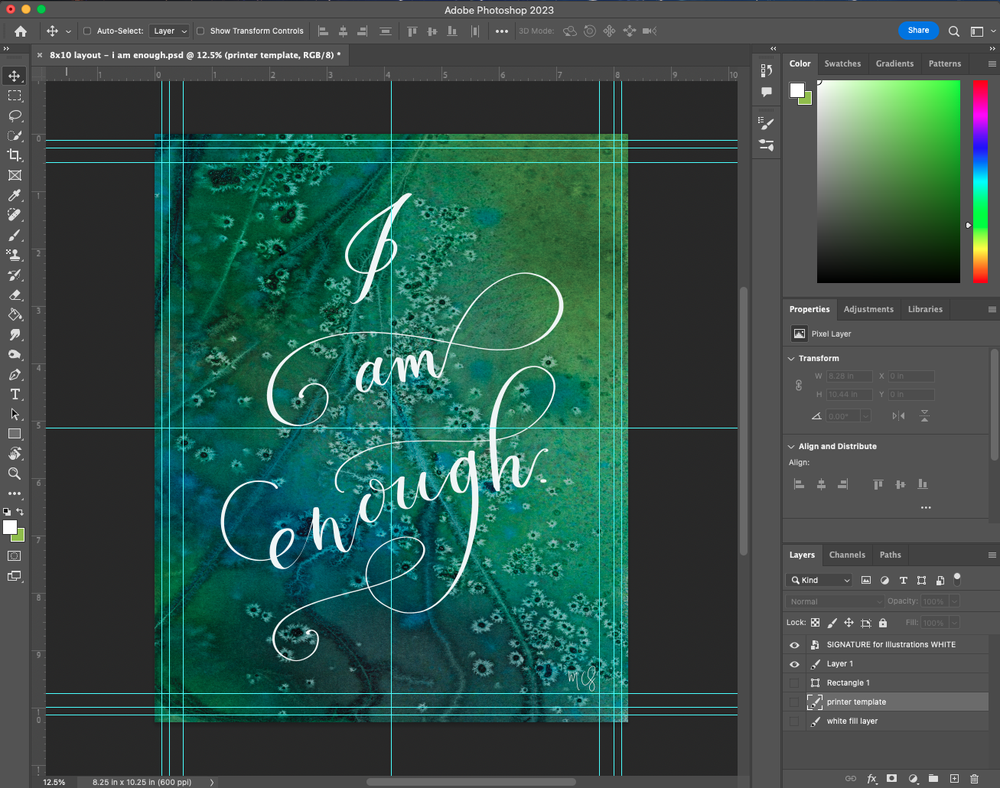This screenshot has width=1000, height=788.
Task: Click the vertical hue spectrum slider
Action: [980, 180]
